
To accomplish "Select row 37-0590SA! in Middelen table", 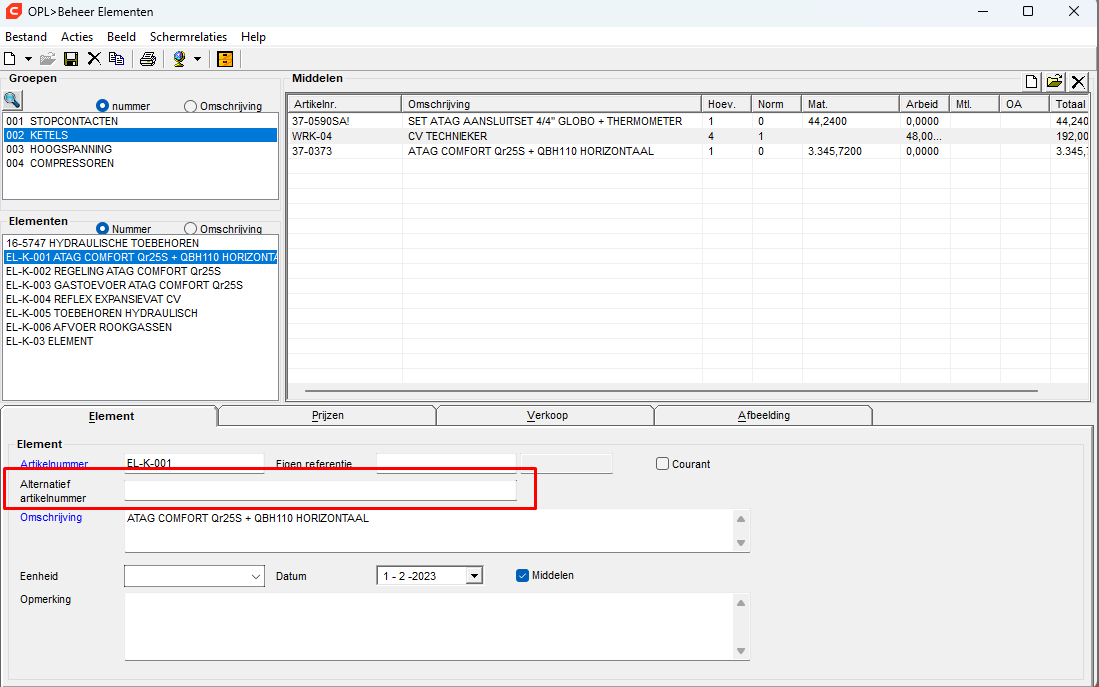I will tap(688, 121).
